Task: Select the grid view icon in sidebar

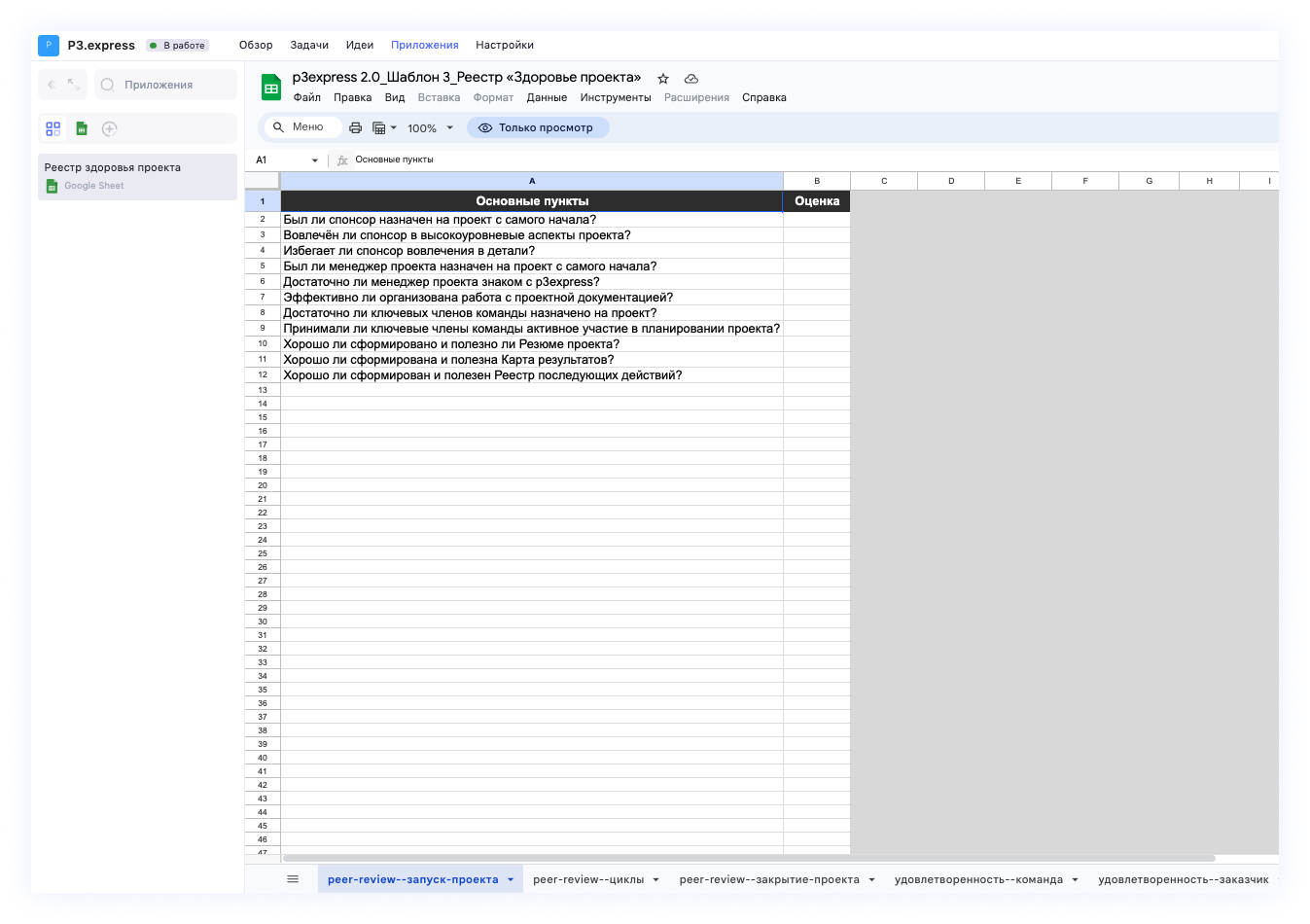Action: [x=53, y=128]
